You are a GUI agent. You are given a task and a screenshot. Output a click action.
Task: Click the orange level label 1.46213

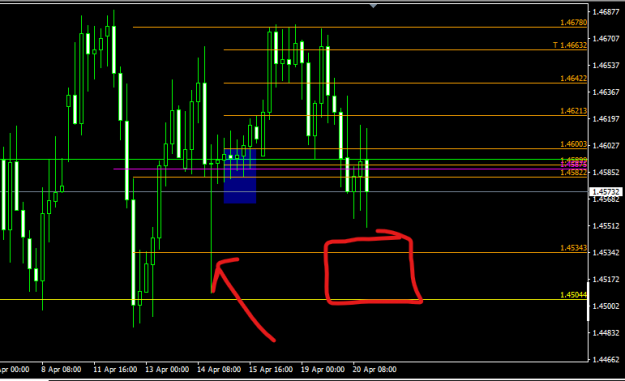pos(573,111)
